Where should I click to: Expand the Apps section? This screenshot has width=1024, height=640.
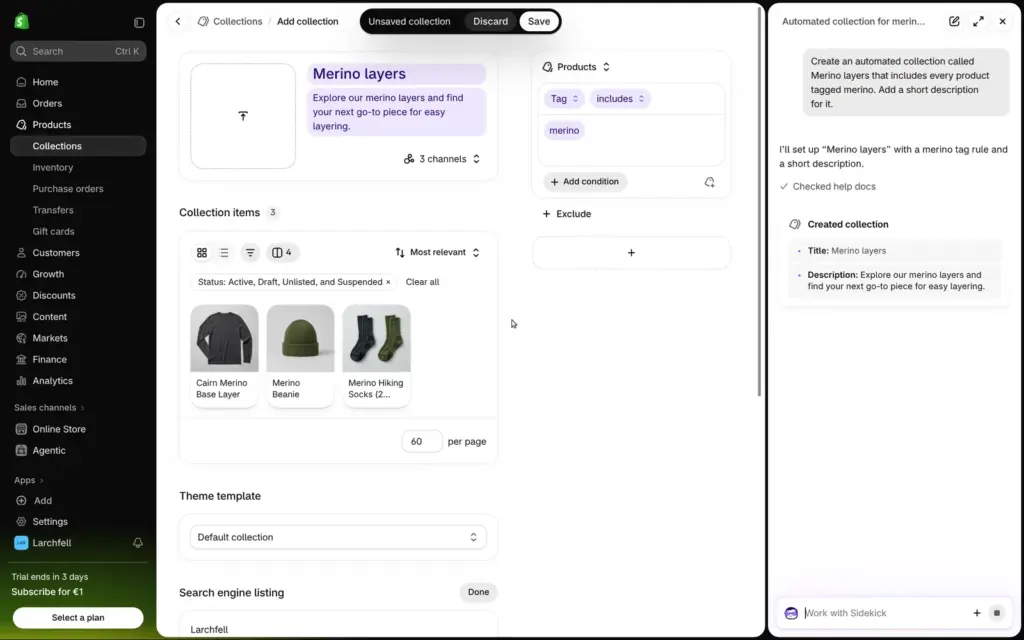pyautogui.click(x=29, y=480)
